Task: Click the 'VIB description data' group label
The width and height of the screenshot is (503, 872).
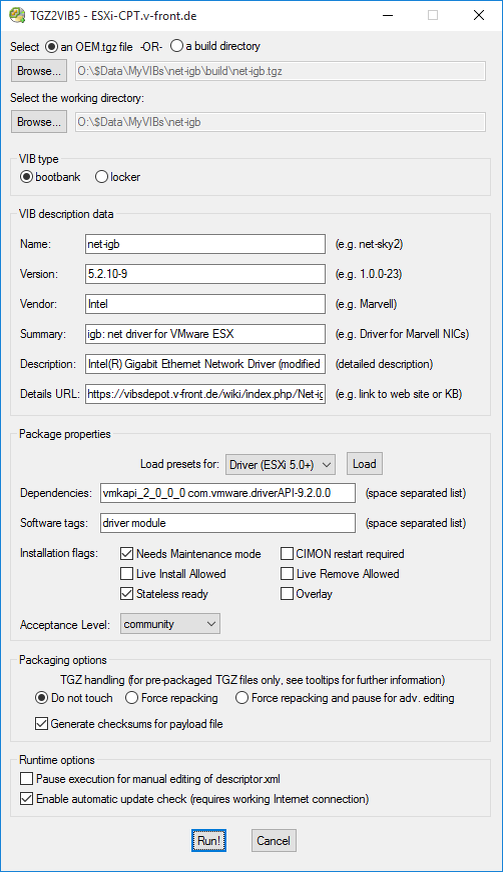Action: tap(66, 214)
